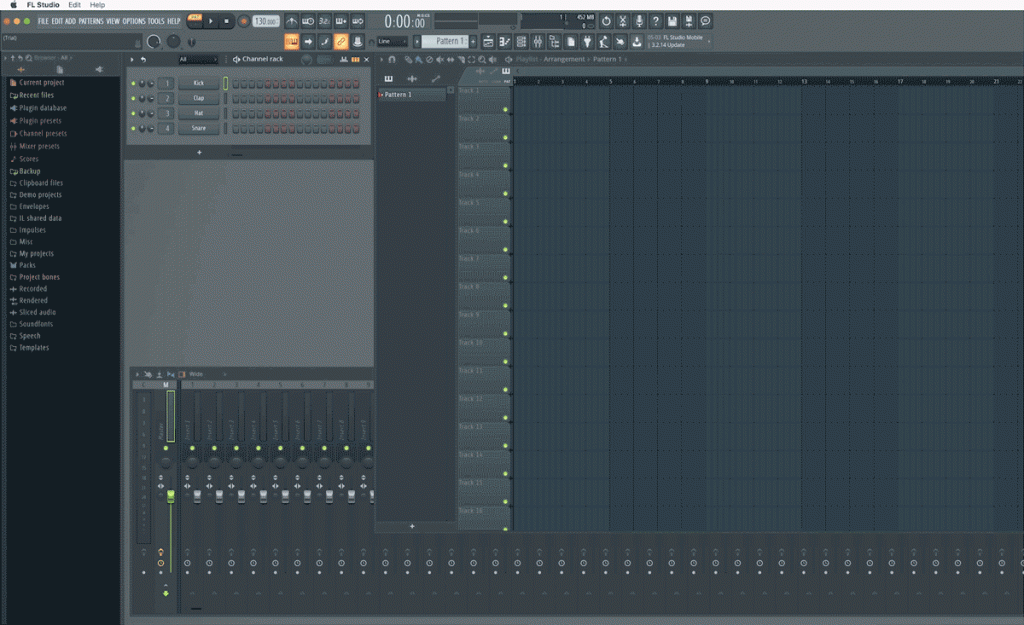Click the recording countdown icon in the toolbar
Screen dimensions: 1024x625
pyautogui.click(x=326, y=20)
